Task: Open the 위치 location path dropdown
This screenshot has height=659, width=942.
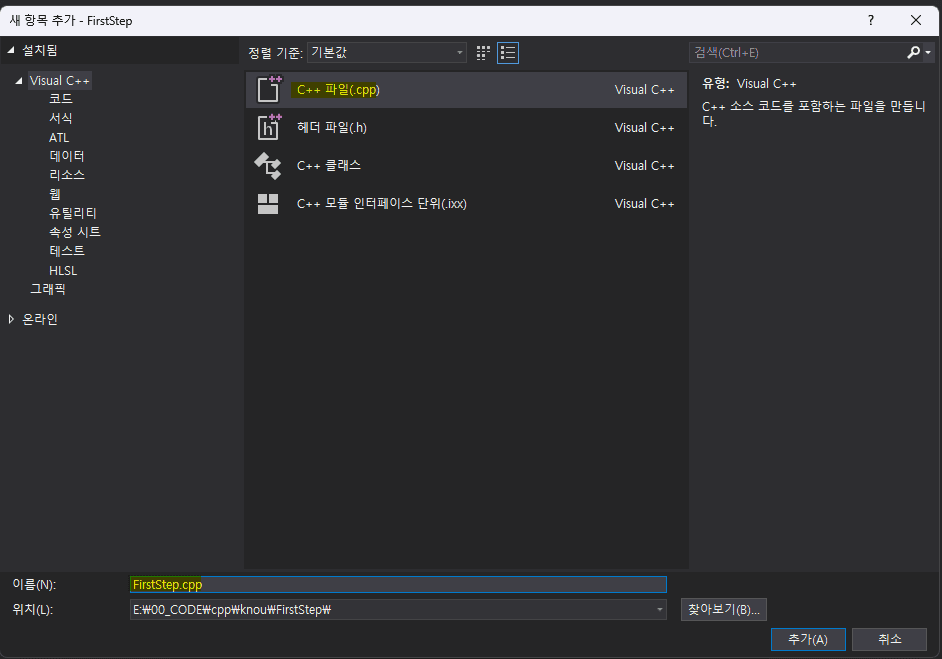Action: pos(660,609)
